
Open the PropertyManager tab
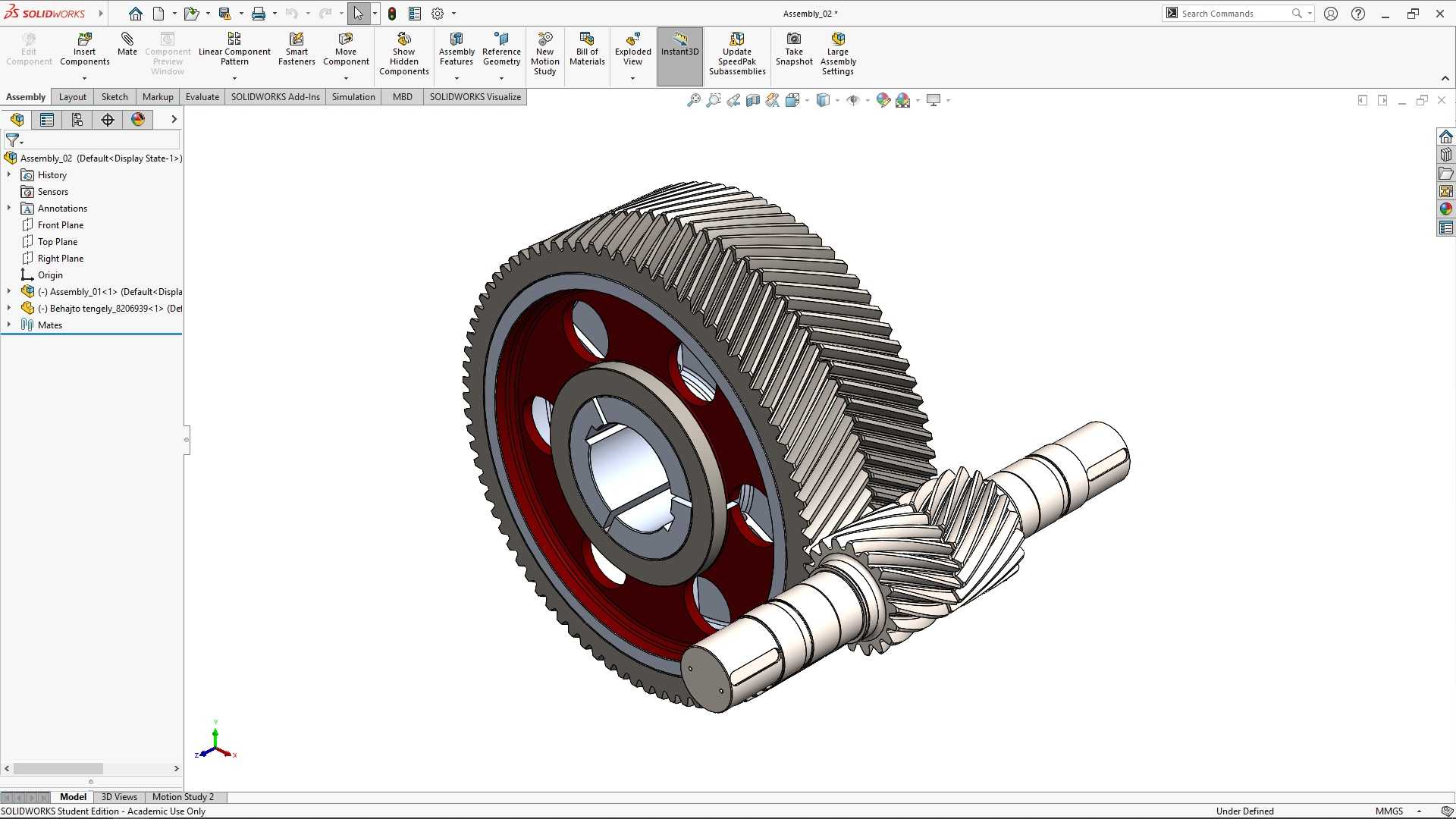coord(47,120)
